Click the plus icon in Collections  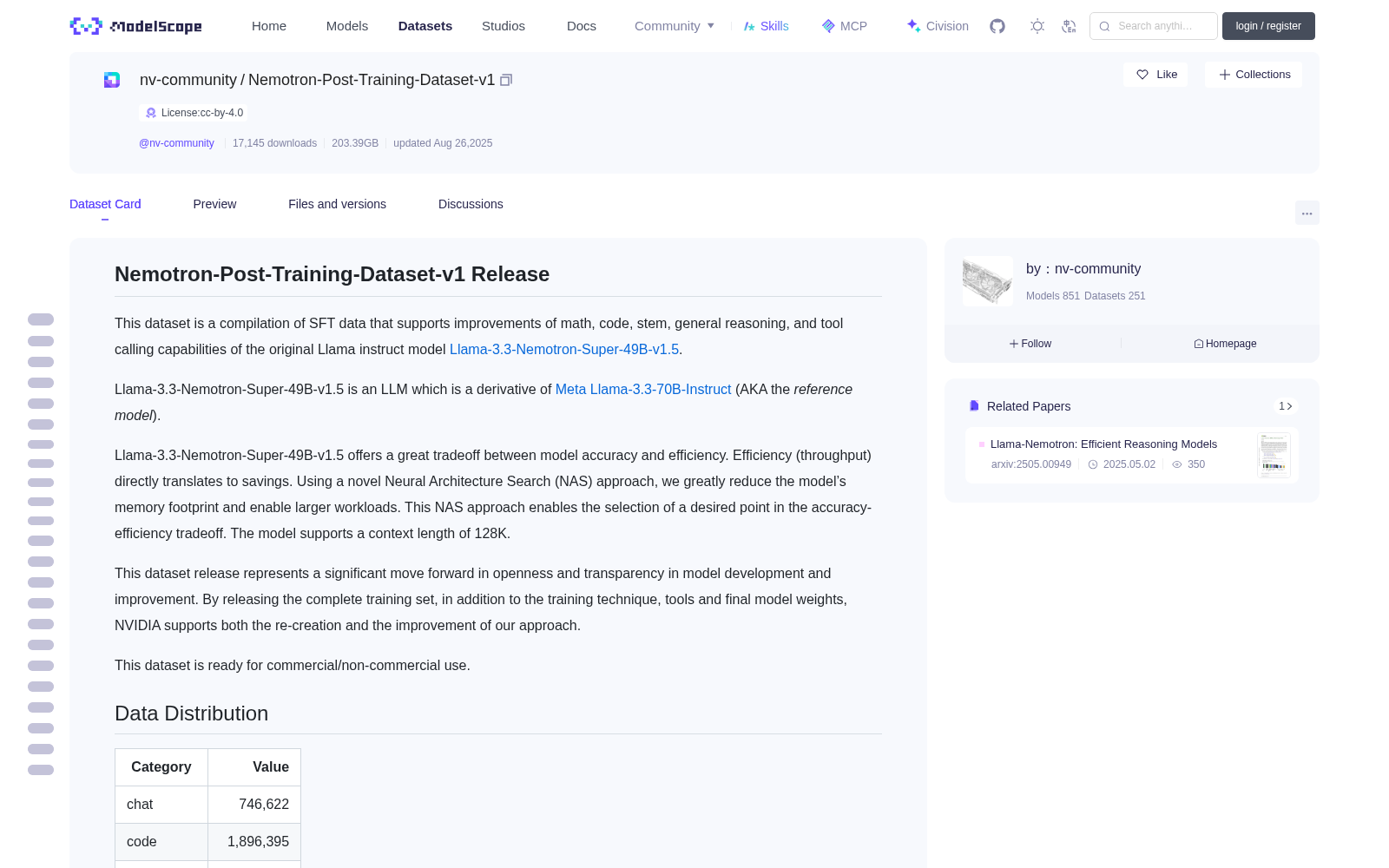point(1225,75)
